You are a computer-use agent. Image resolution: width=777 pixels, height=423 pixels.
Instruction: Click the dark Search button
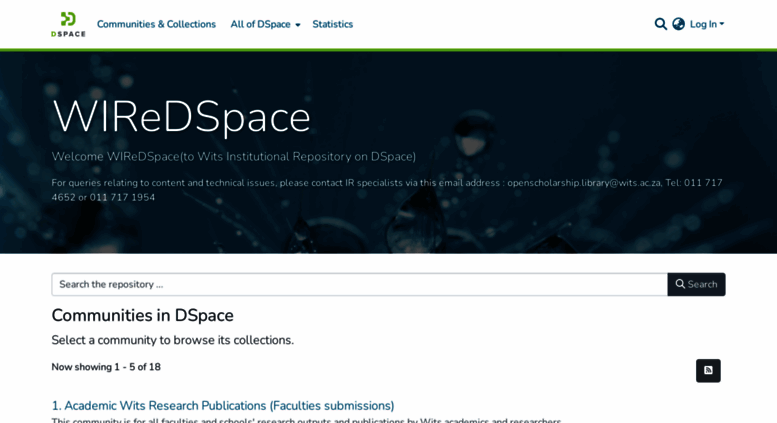click(696, 284)
